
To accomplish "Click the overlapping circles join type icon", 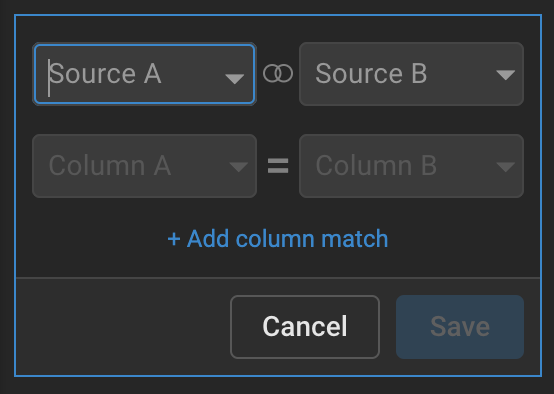I will point(278,73).
